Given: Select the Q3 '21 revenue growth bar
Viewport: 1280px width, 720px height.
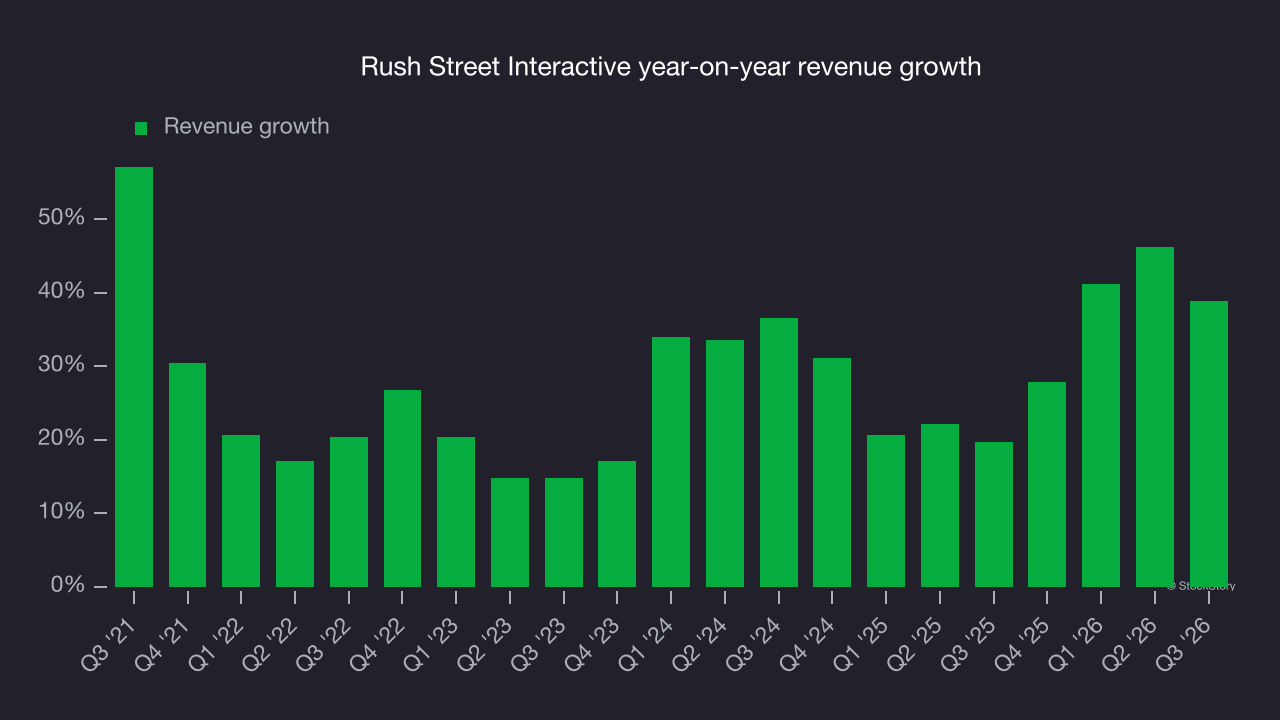Looking at the screenshot, I should (x=134, y=377).
